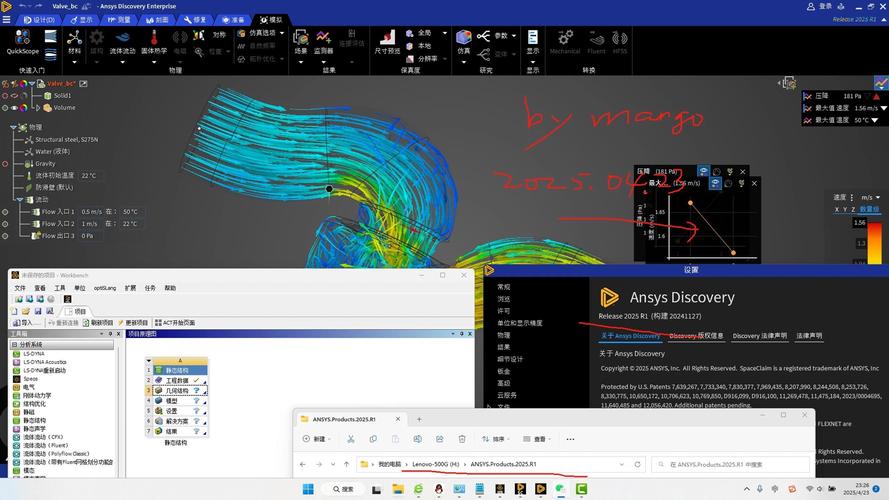Collapse 分析系统 in Workbench toolbox

point(15,345)
